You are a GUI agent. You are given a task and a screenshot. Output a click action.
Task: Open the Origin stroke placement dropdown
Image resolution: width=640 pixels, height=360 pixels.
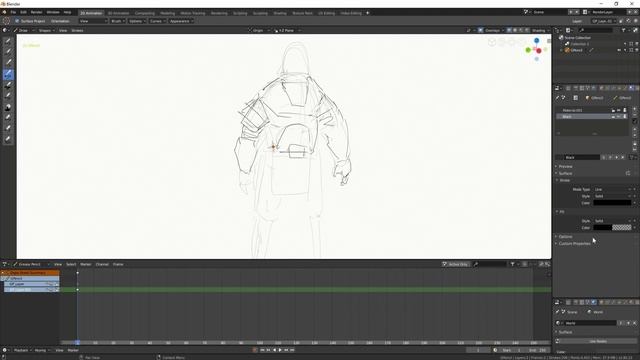[x=259, y=30]
